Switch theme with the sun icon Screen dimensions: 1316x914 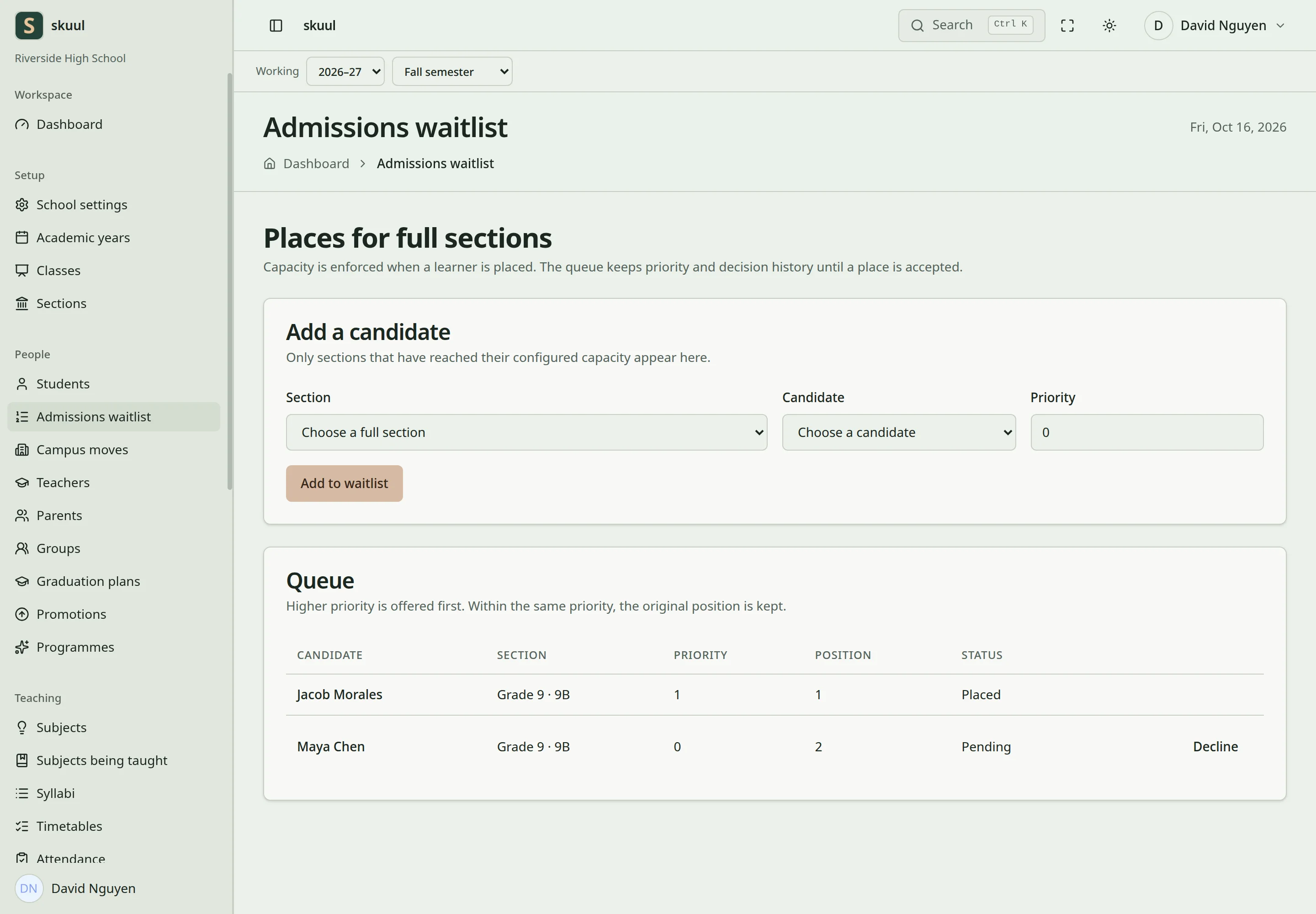pyautogui.click(x=1109, y=26)
